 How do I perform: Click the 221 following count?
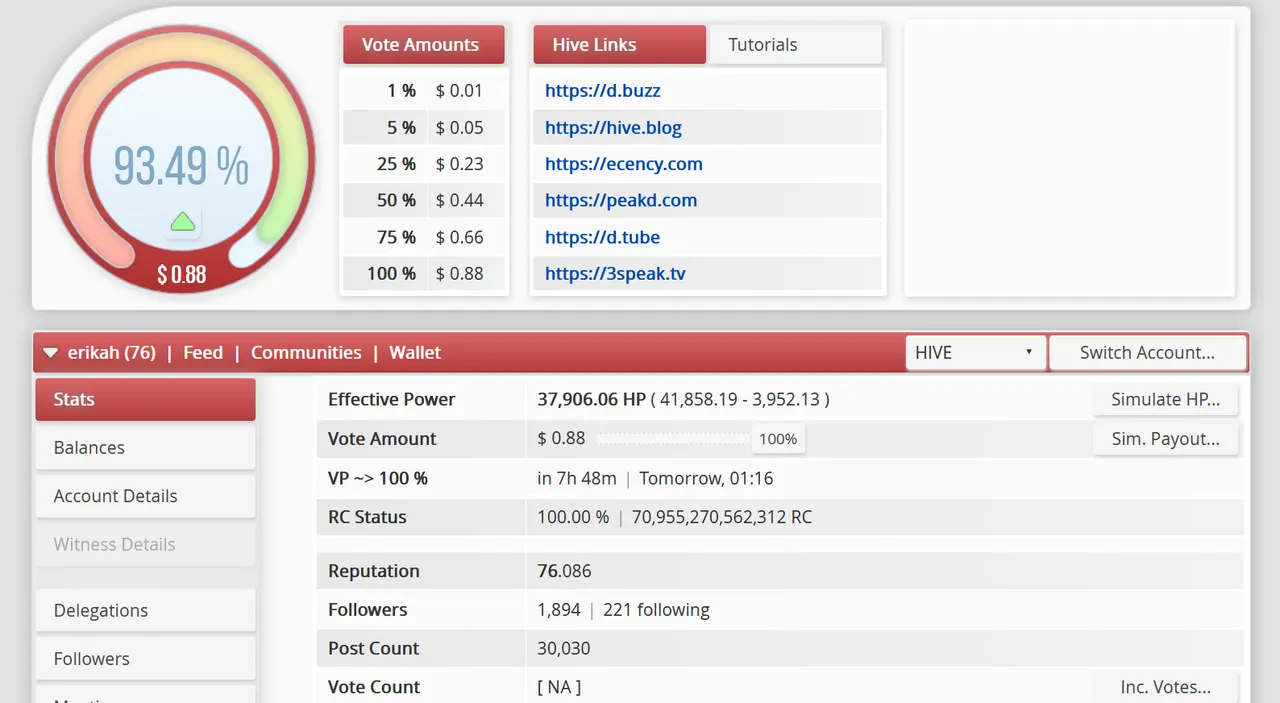(656, 610)
